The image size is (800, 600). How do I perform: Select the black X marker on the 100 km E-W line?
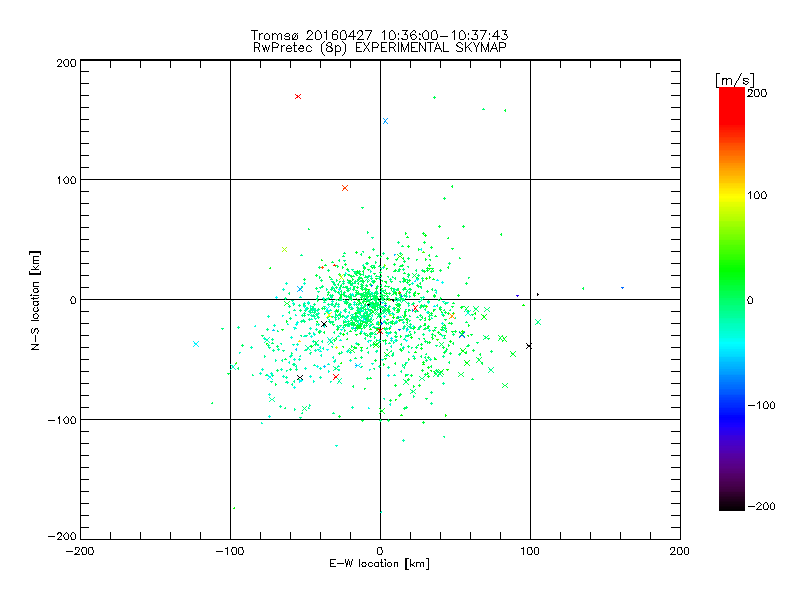click(529, 346)
